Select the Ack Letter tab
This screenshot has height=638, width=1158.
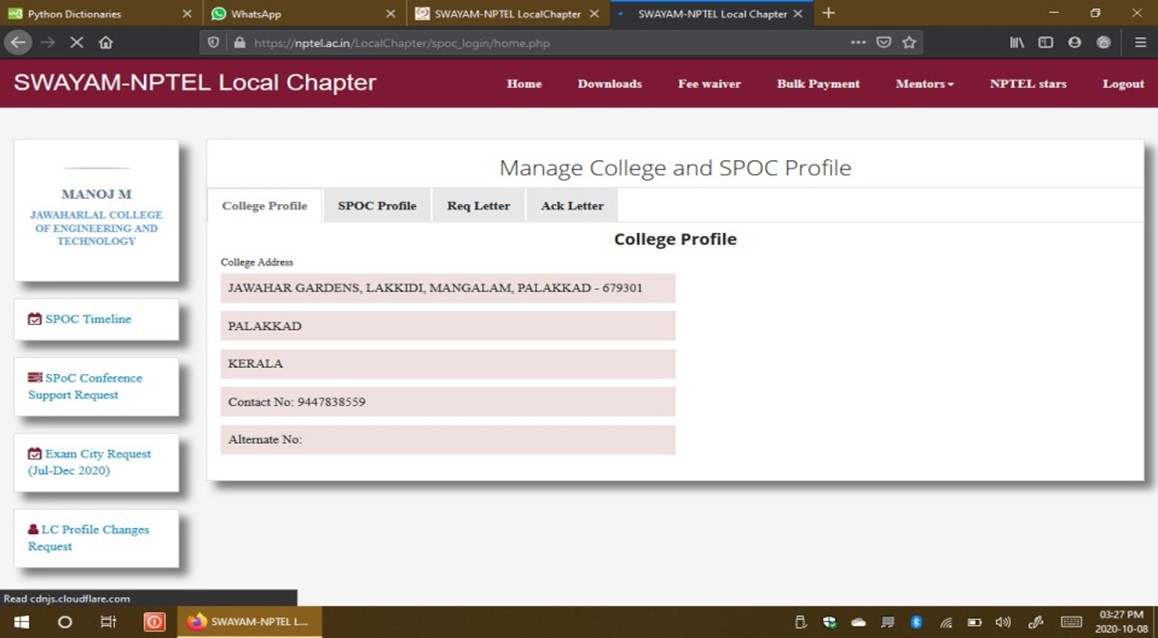click(572, 205)
